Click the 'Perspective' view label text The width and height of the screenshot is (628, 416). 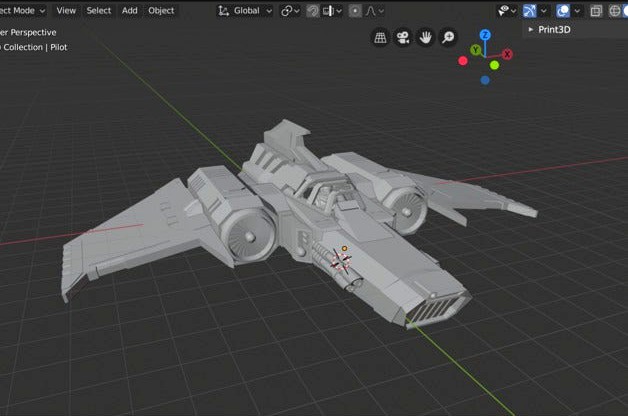pos(33,32)
